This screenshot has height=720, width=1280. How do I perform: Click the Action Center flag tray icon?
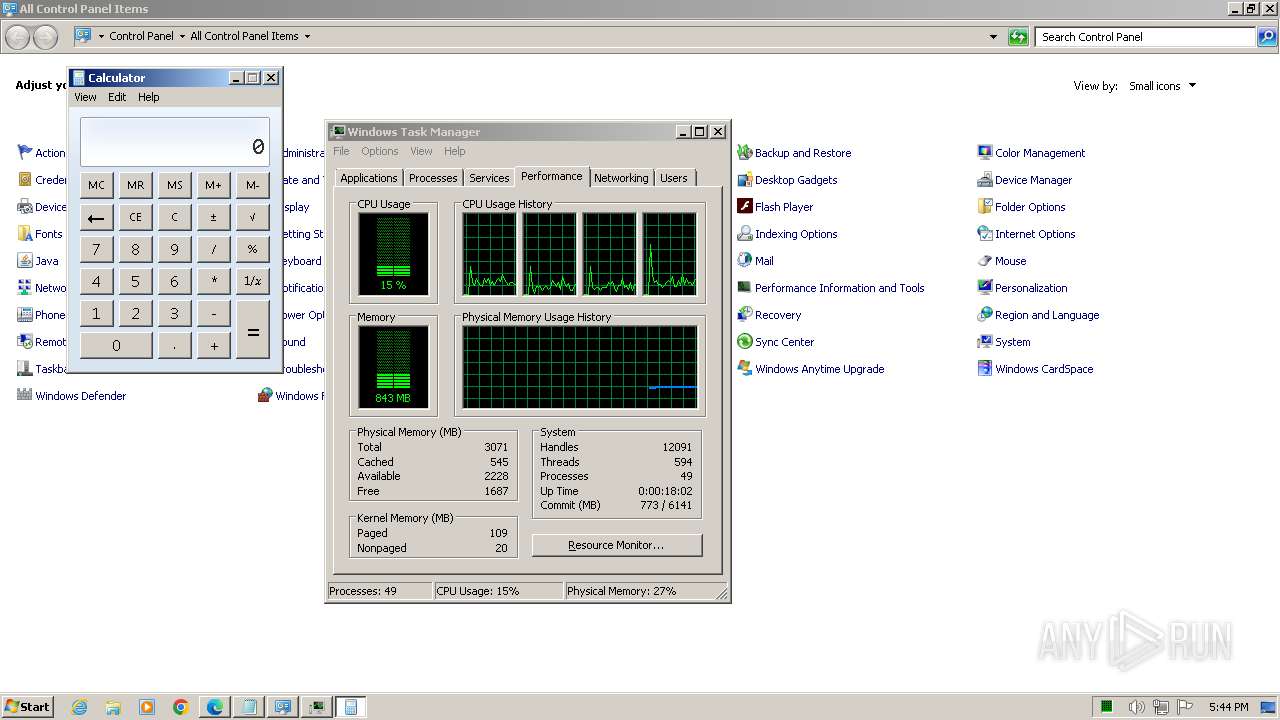click(1186, 707)
